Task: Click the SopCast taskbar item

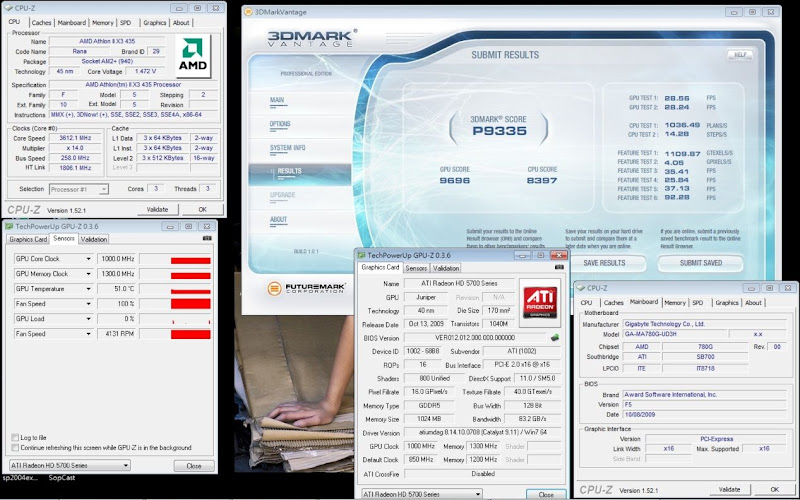Action: pos(61,478)
